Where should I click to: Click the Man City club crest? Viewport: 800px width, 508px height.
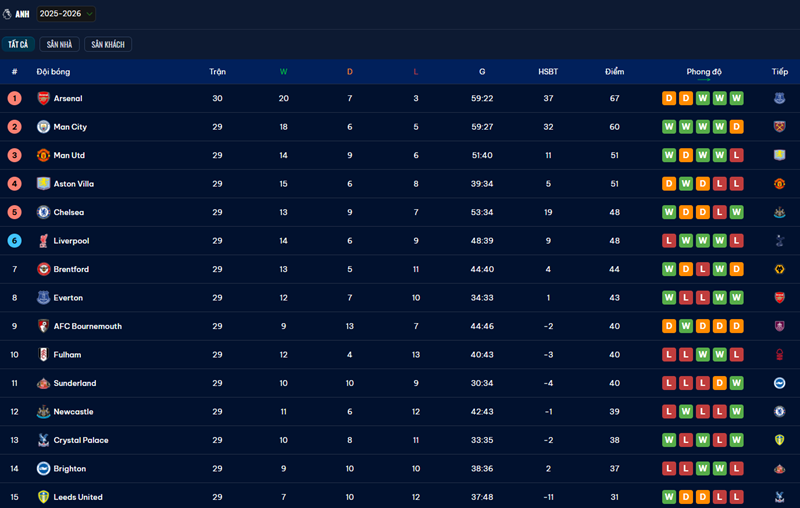[x=43, y=127]
